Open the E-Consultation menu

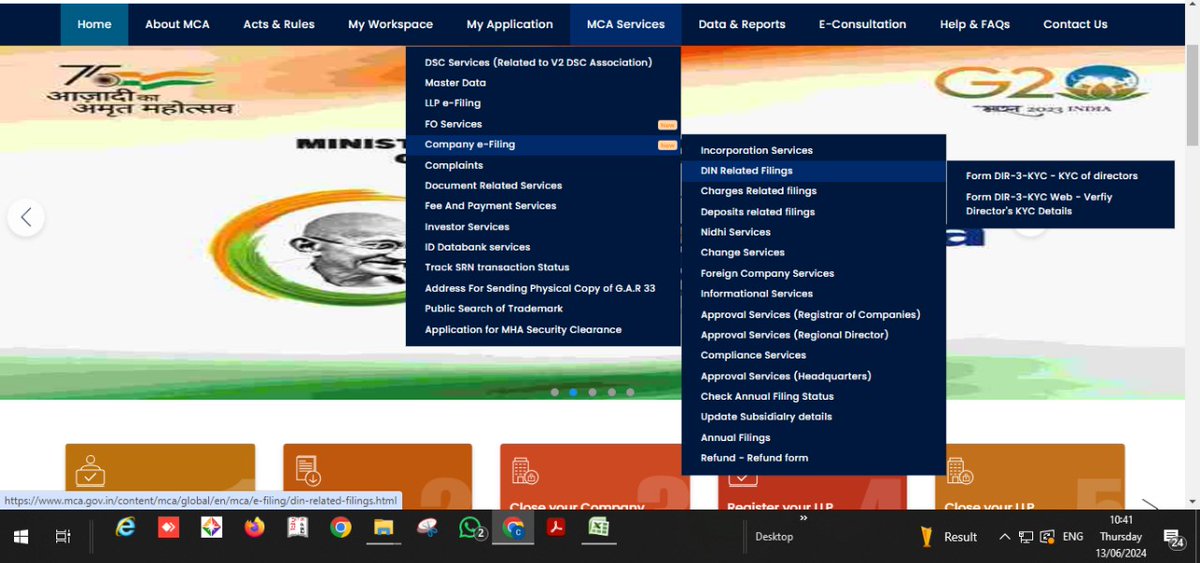coord(862,24)
